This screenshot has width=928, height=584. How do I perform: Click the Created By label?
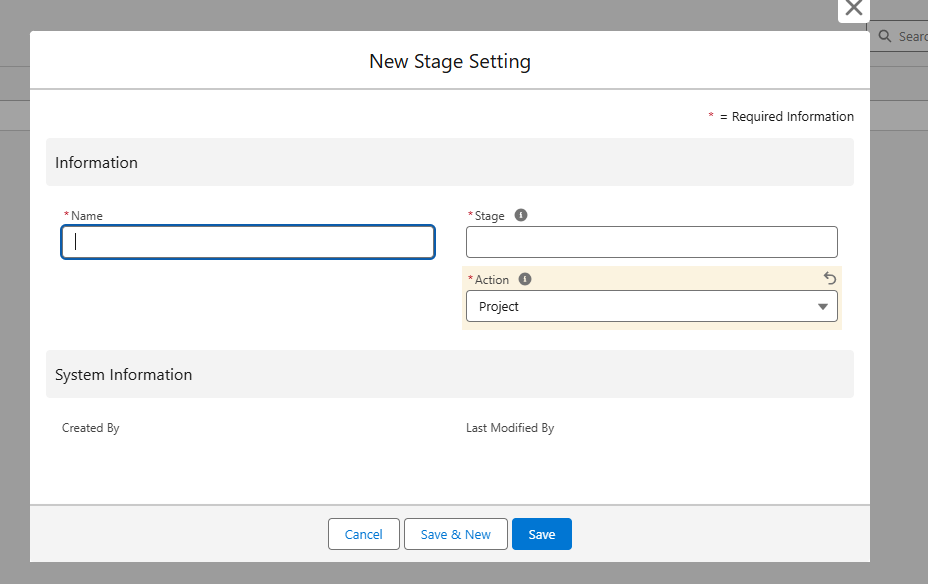tap(91, 427)
